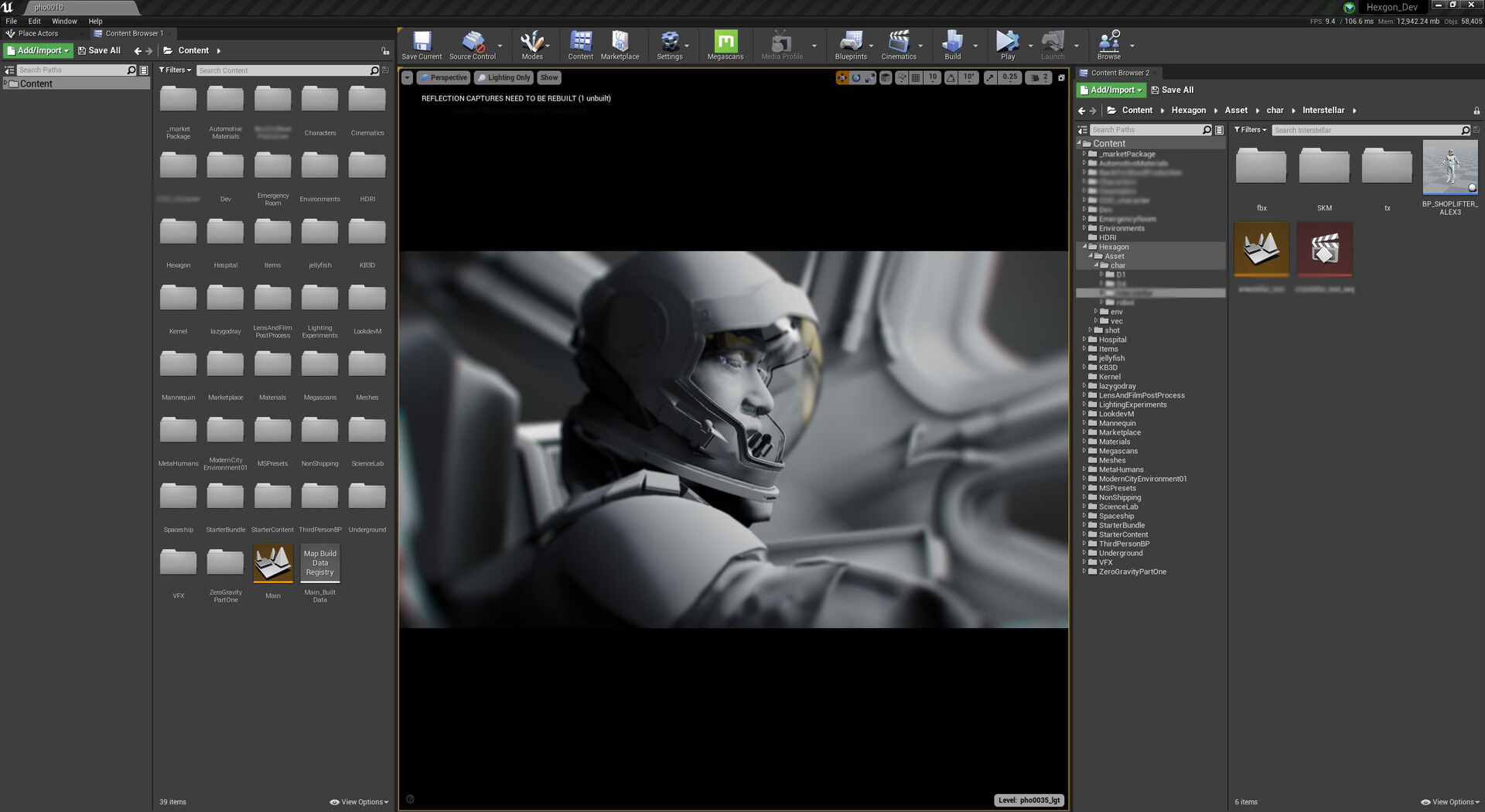Collapse the Hexagon folder in the tree

click(1084, 247)
